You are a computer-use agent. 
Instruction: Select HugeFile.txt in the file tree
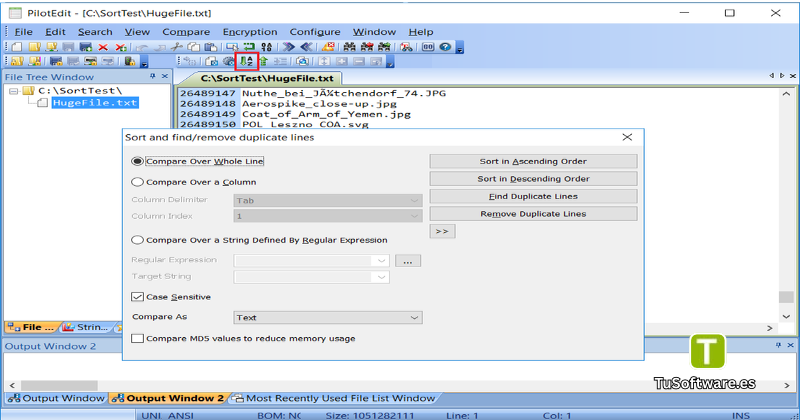click(x=95, y=103)
